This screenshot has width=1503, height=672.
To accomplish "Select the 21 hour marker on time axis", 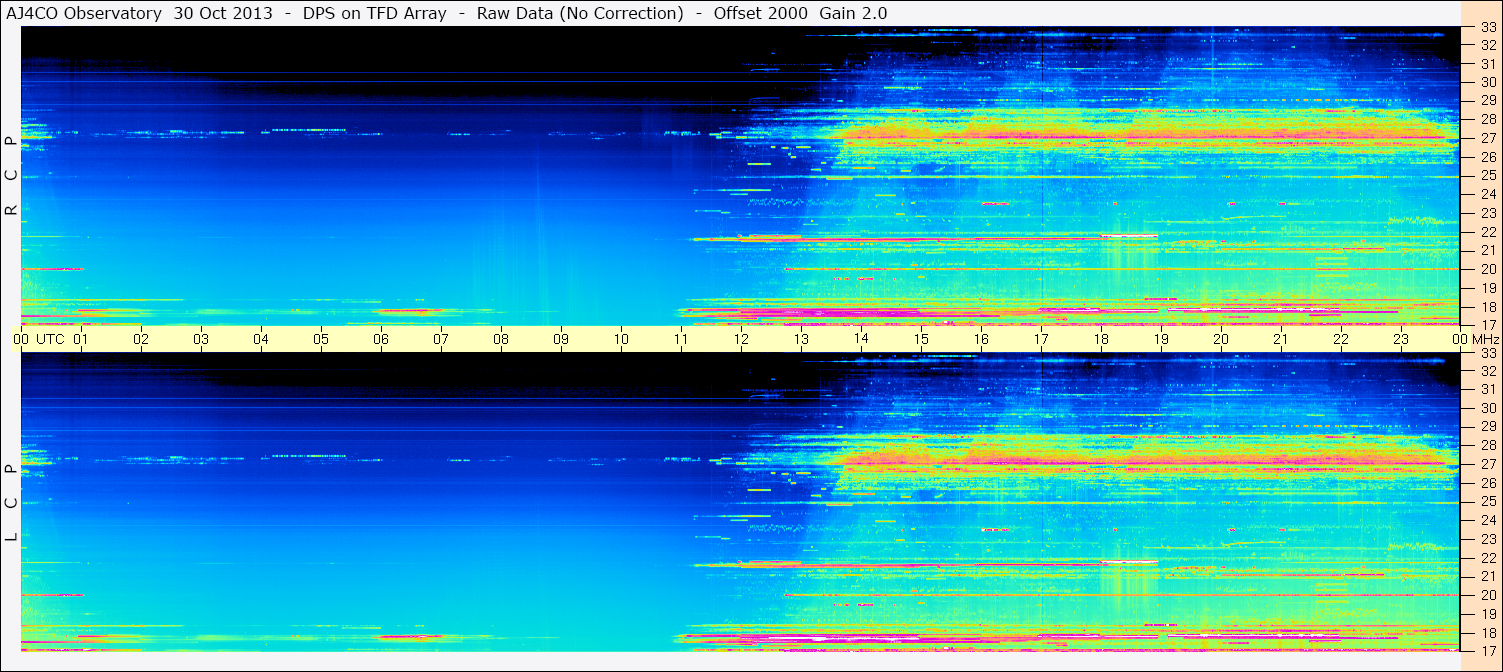I will (x=1281, y=340).
